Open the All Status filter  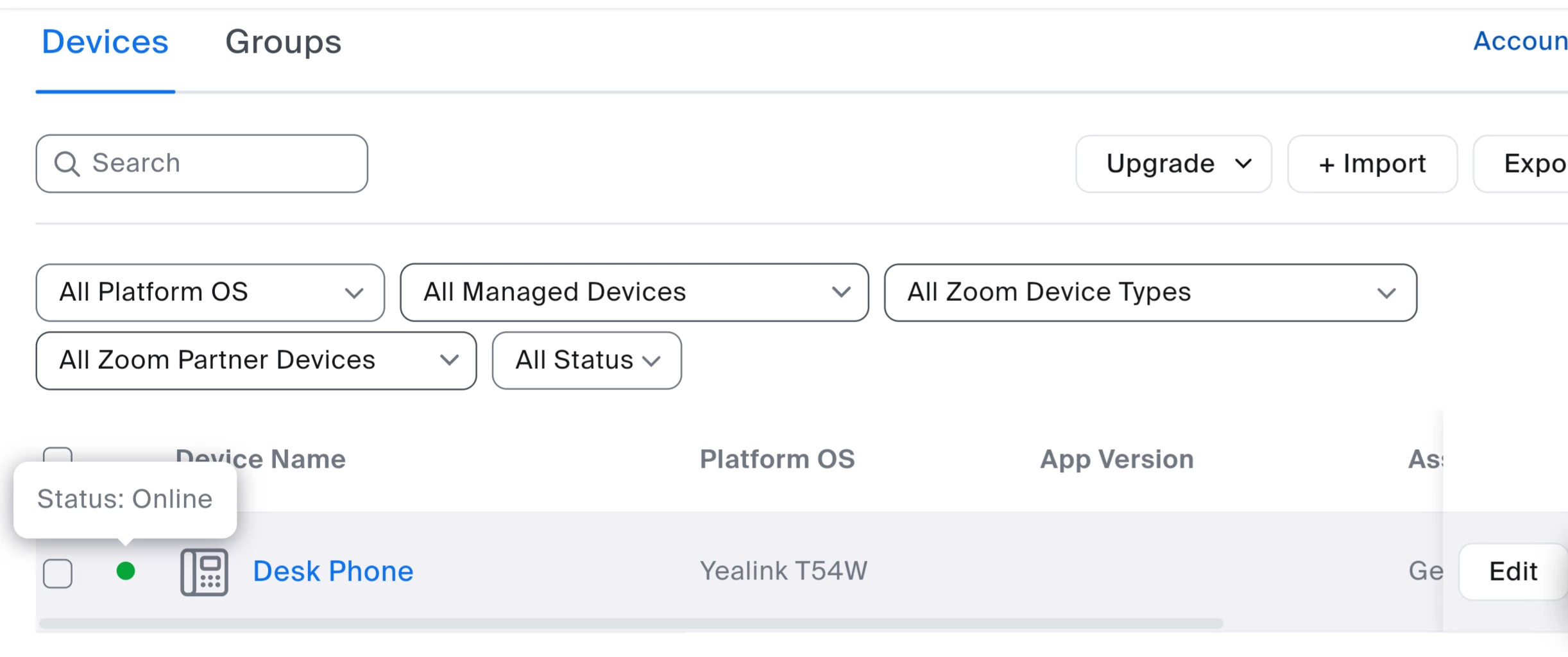[x=586, y=361]
